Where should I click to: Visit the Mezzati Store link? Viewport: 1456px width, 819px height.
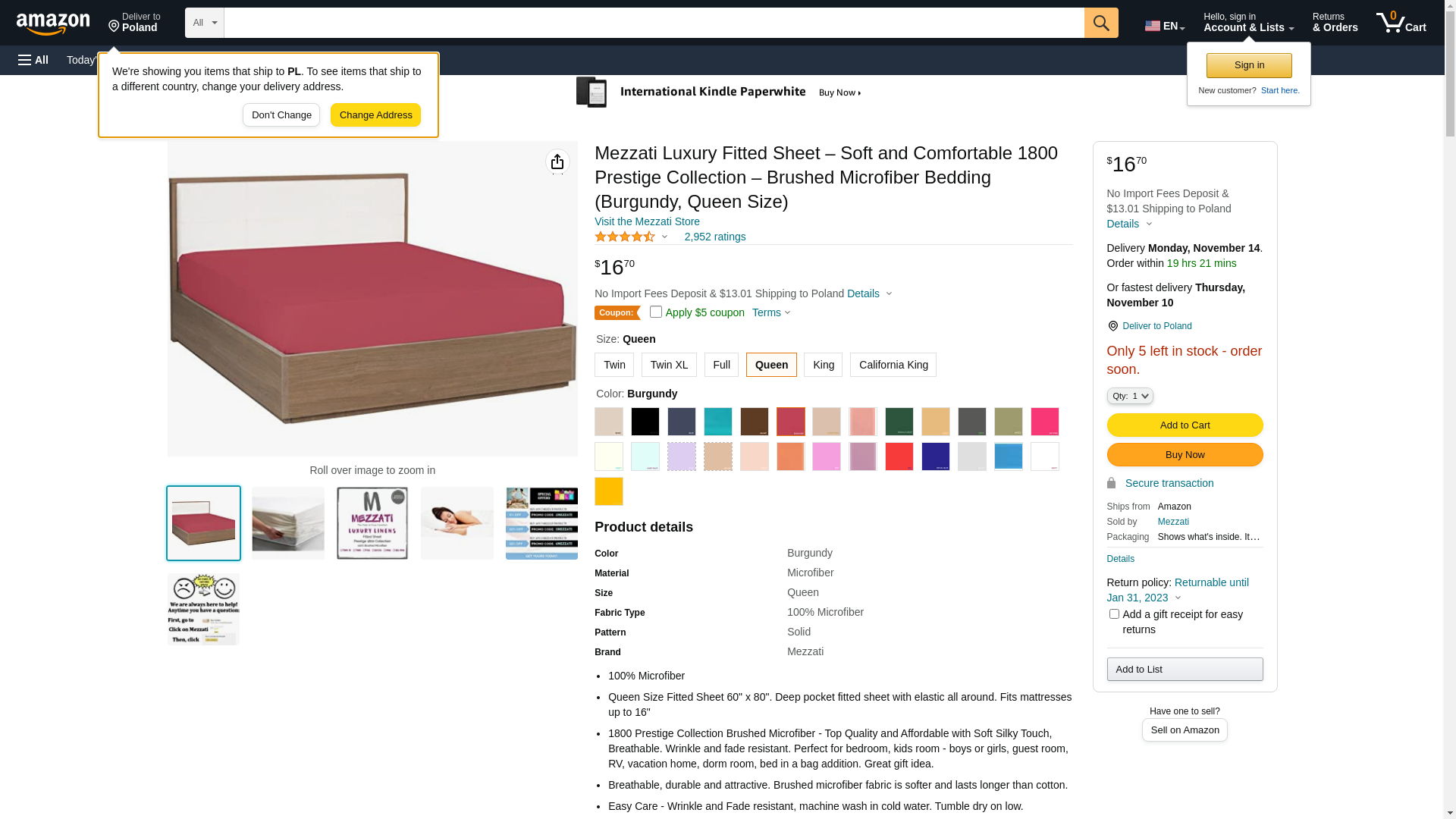(x=647, y=221)
